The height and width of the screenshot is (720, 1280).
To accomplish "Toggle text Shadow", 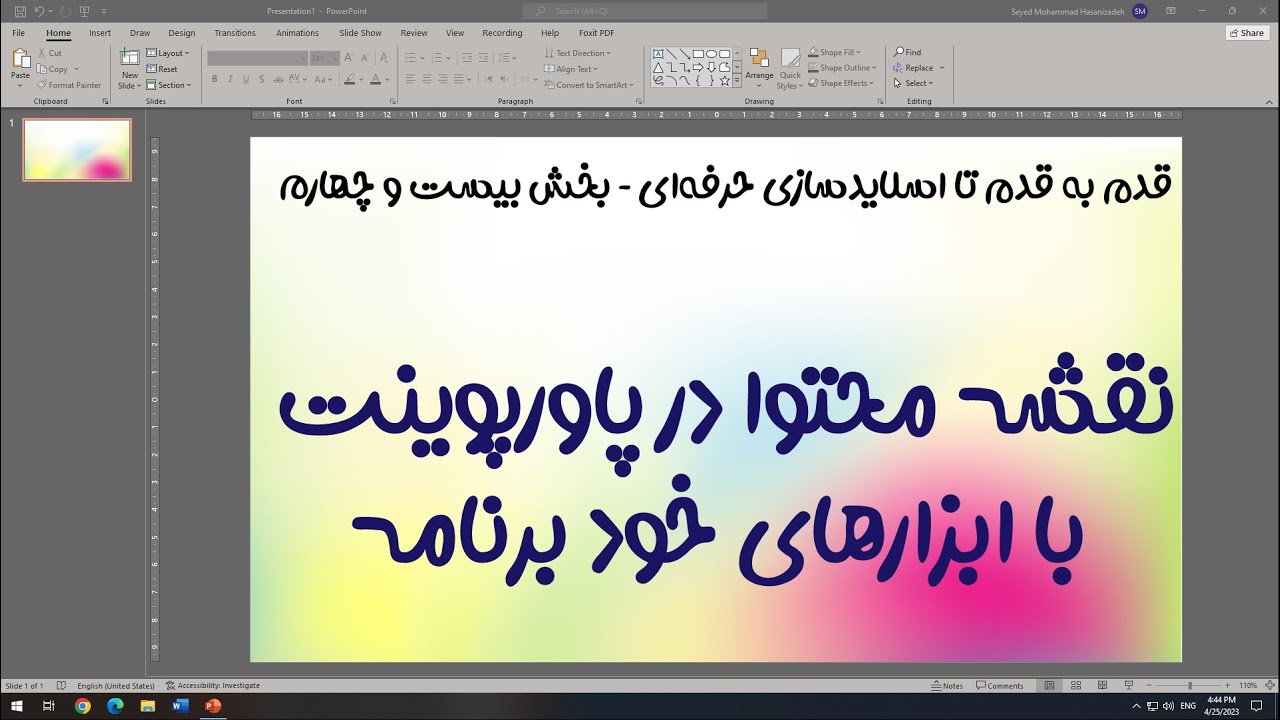I will coord(262,79).
